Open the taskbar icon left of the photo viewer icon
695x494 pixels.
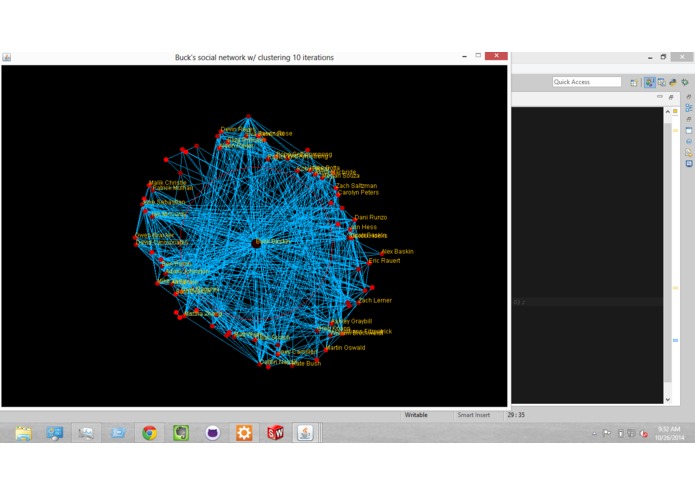55,433
